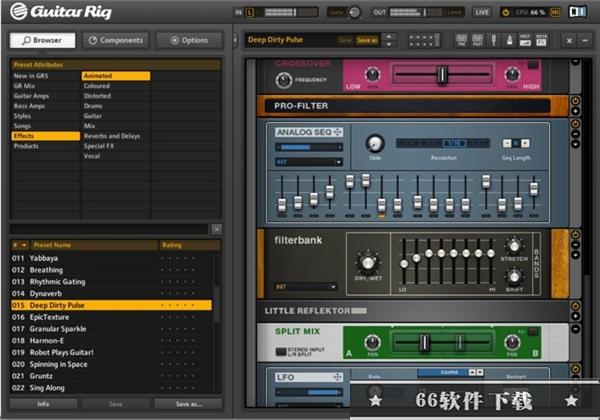
Task: Click the Save as button in the preset bar
Action: click(x=367, y=40)
